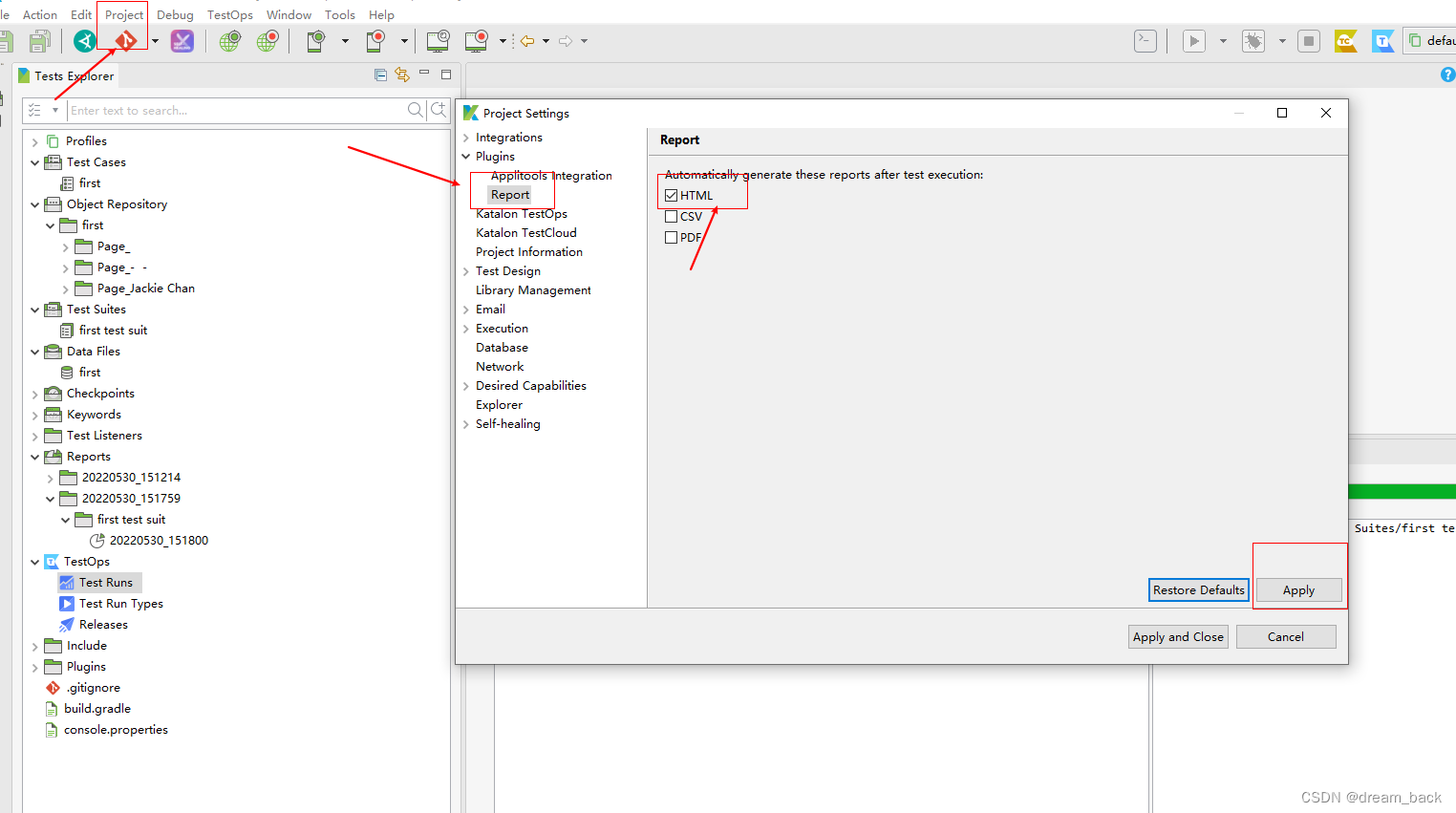Select Page_Jackie Chan object folder

click(145, 289)
